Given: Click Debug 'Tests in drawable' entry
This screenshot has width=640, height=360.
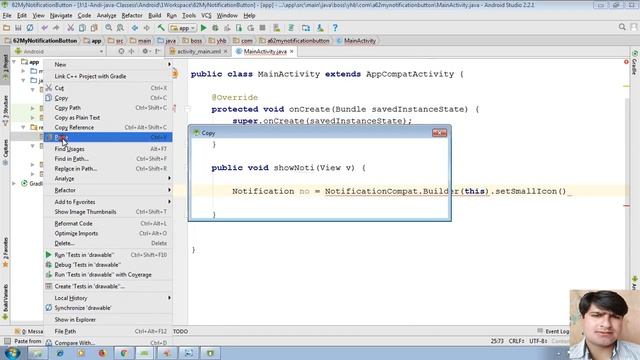Looking at the screenshot, I should [x=108, y=264].
